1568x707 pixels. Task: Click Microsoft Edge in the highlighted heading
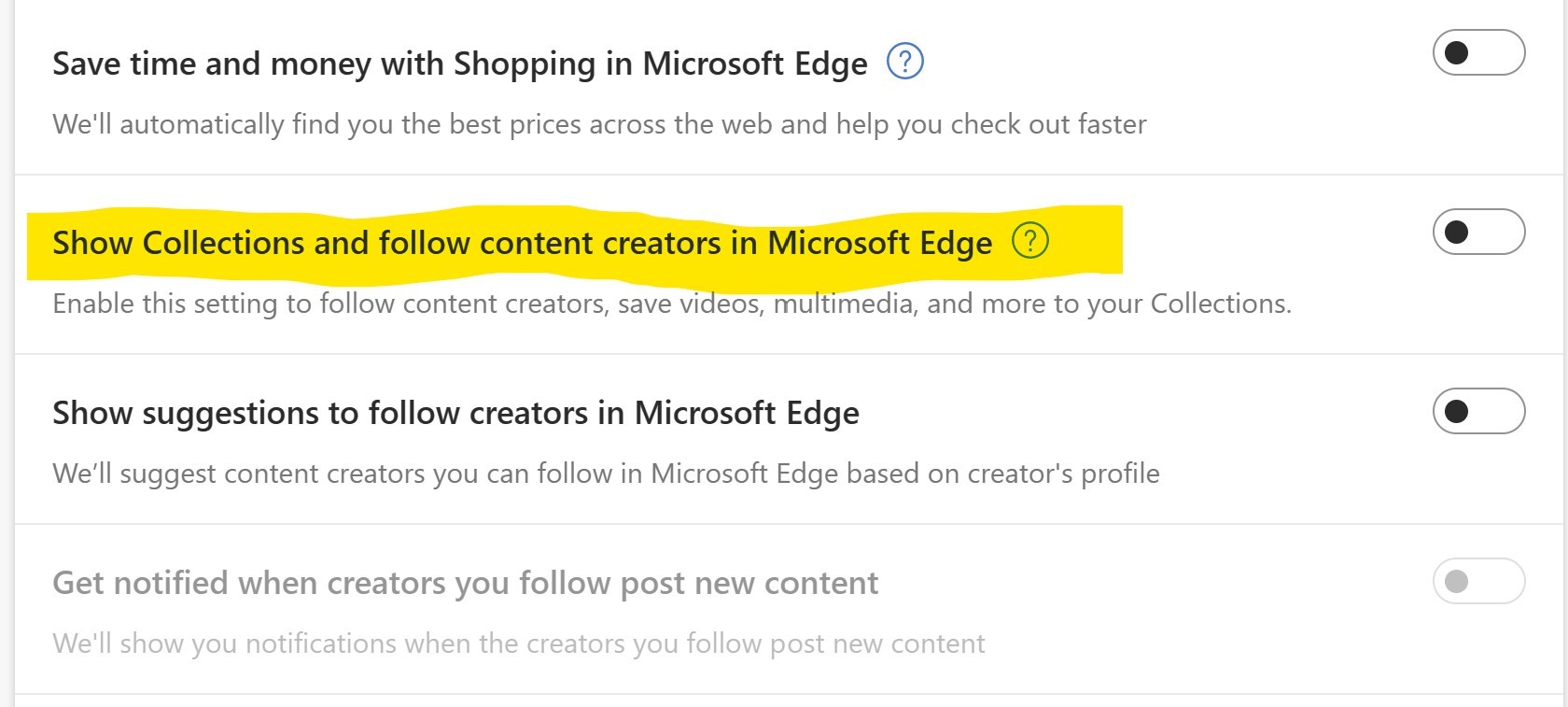pos(879,243)
